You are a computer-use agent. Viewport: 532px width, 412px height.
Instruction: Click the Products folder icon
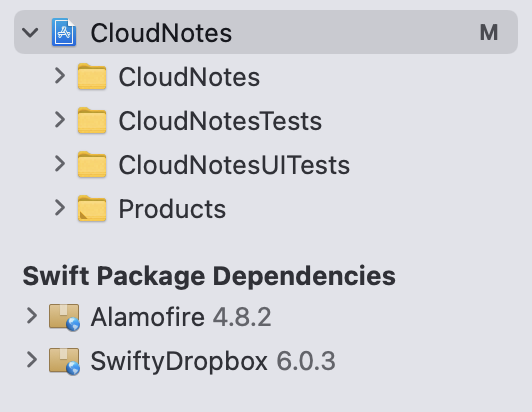(x=92, y=208)
